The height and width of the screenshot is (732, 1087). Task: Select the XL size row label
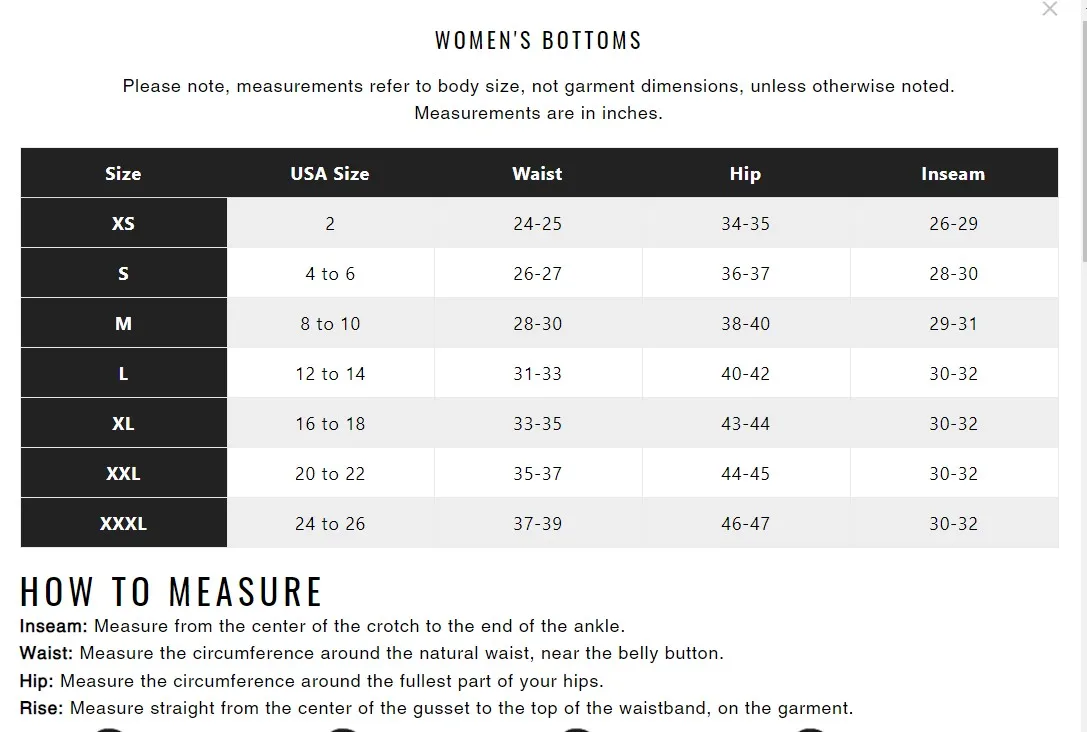pos(123,423)
